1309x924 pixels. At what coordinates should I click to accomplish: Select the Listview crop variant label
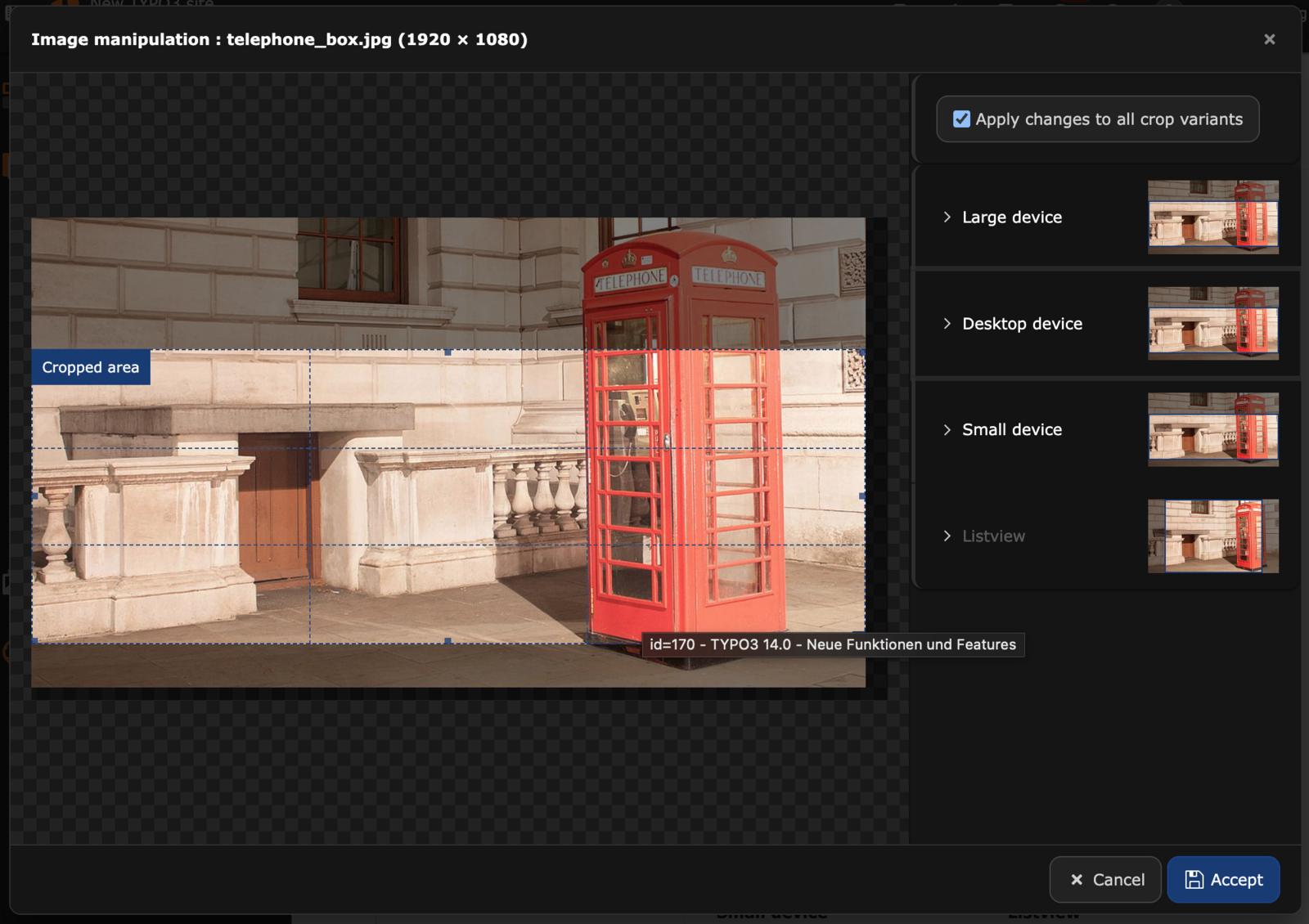[993, 536]
